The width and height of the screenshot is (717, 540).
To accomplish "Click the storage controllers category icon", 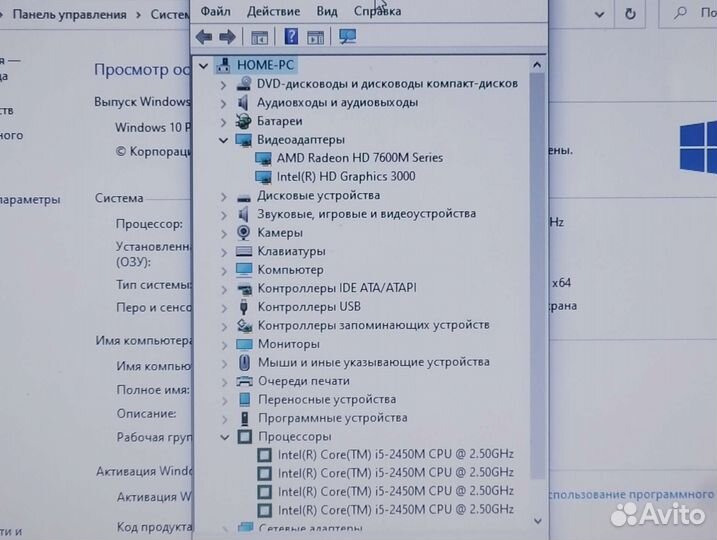I will click(x=244, y=325).
